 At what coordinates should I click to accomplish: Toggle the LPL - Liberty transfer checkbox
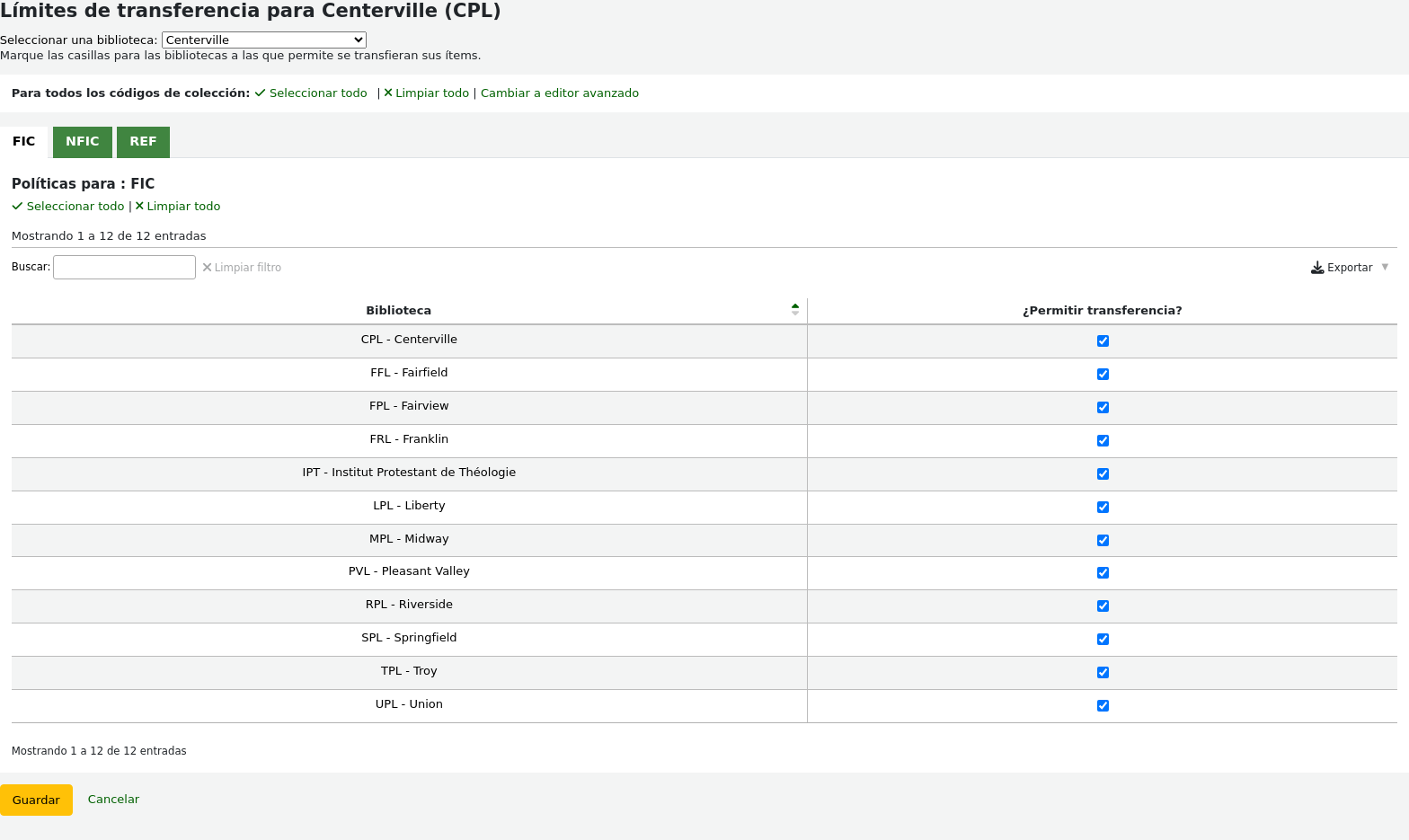click(1103, 508)
